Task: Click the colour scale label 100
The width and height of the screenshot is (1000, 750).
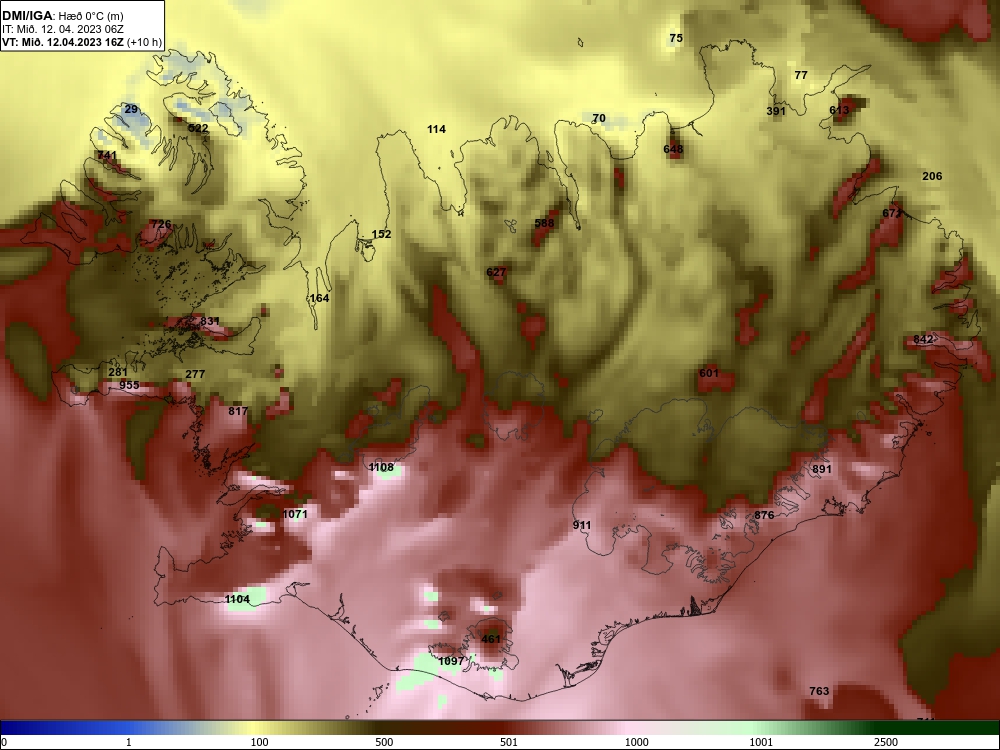Action: pos(260,742)
